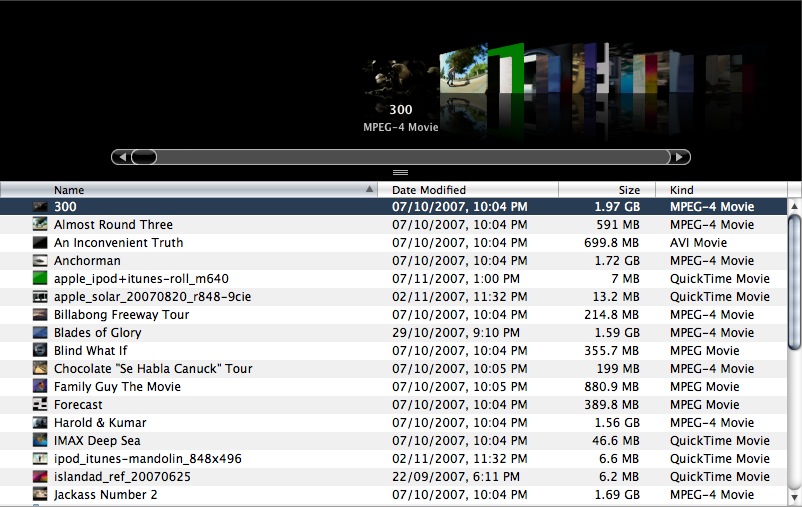The height and width of the screenshot is (507, 802).
Task: Click the file list scroll down arrow
Action: click(794, 497)
